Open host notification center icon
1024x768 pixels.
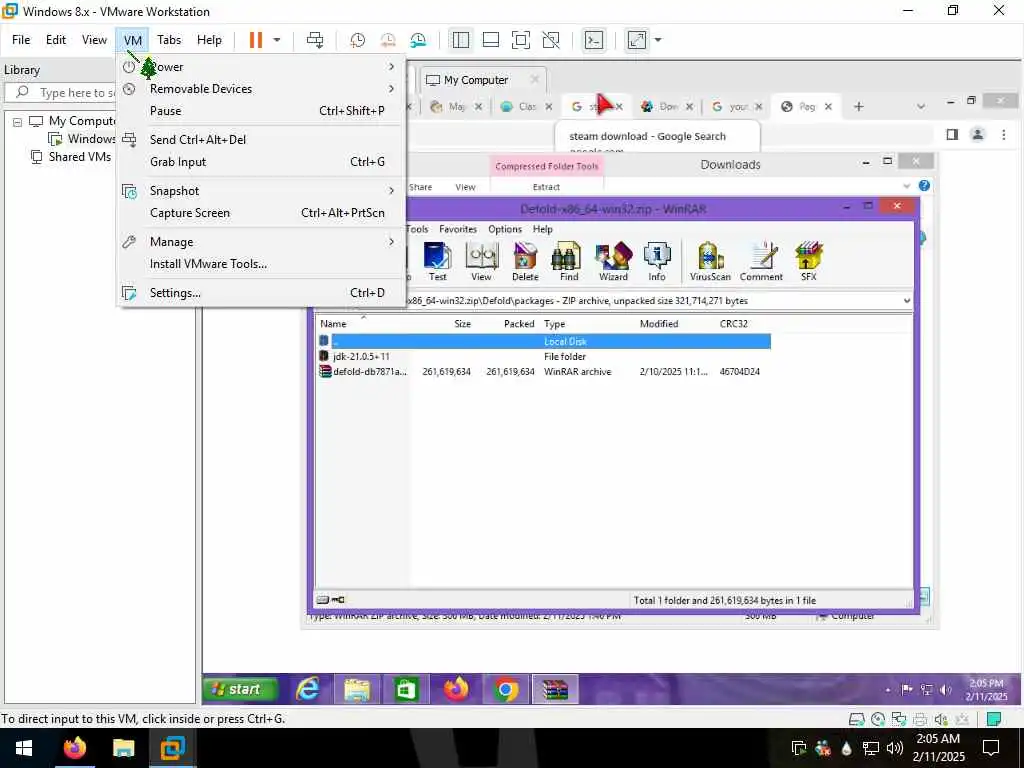(x=991, y=748)
